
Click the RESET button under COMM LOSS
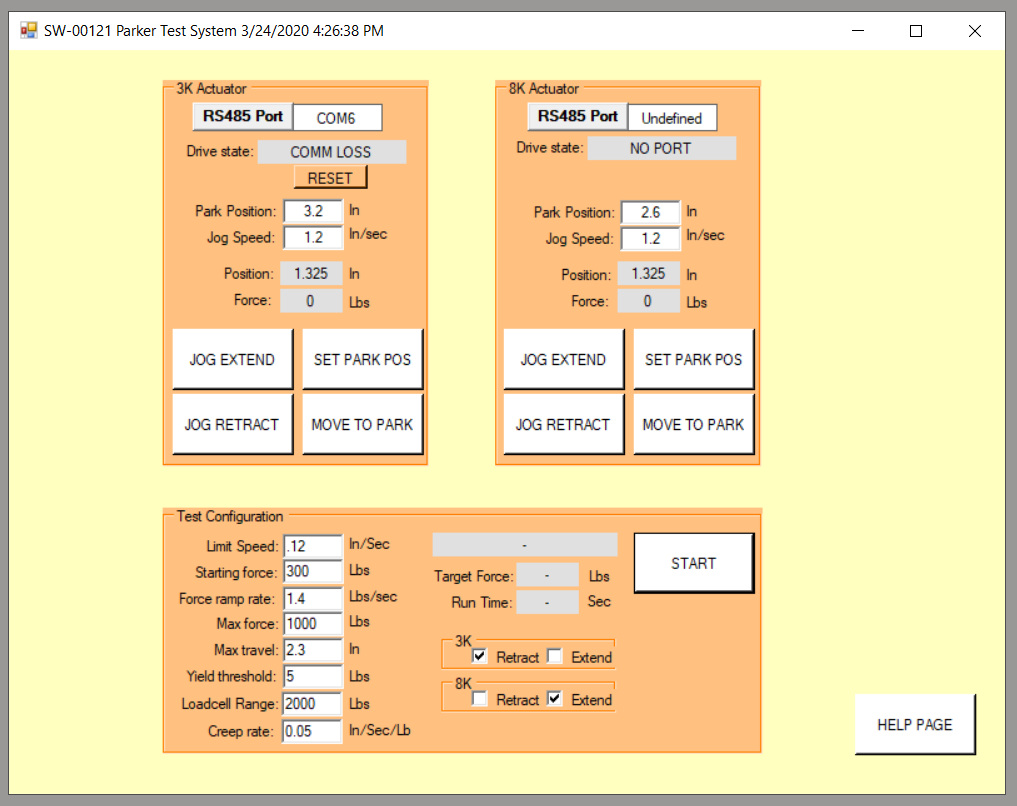(x=330, y=178)
